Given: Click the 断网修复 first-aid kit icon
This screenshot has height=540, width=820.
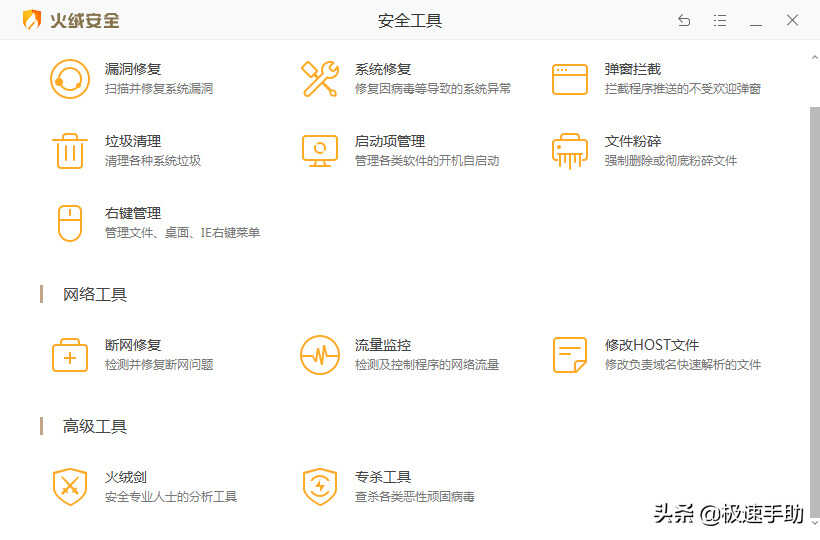Looking at the screenshot, I should pyautogui.click(x=70, y=355).
